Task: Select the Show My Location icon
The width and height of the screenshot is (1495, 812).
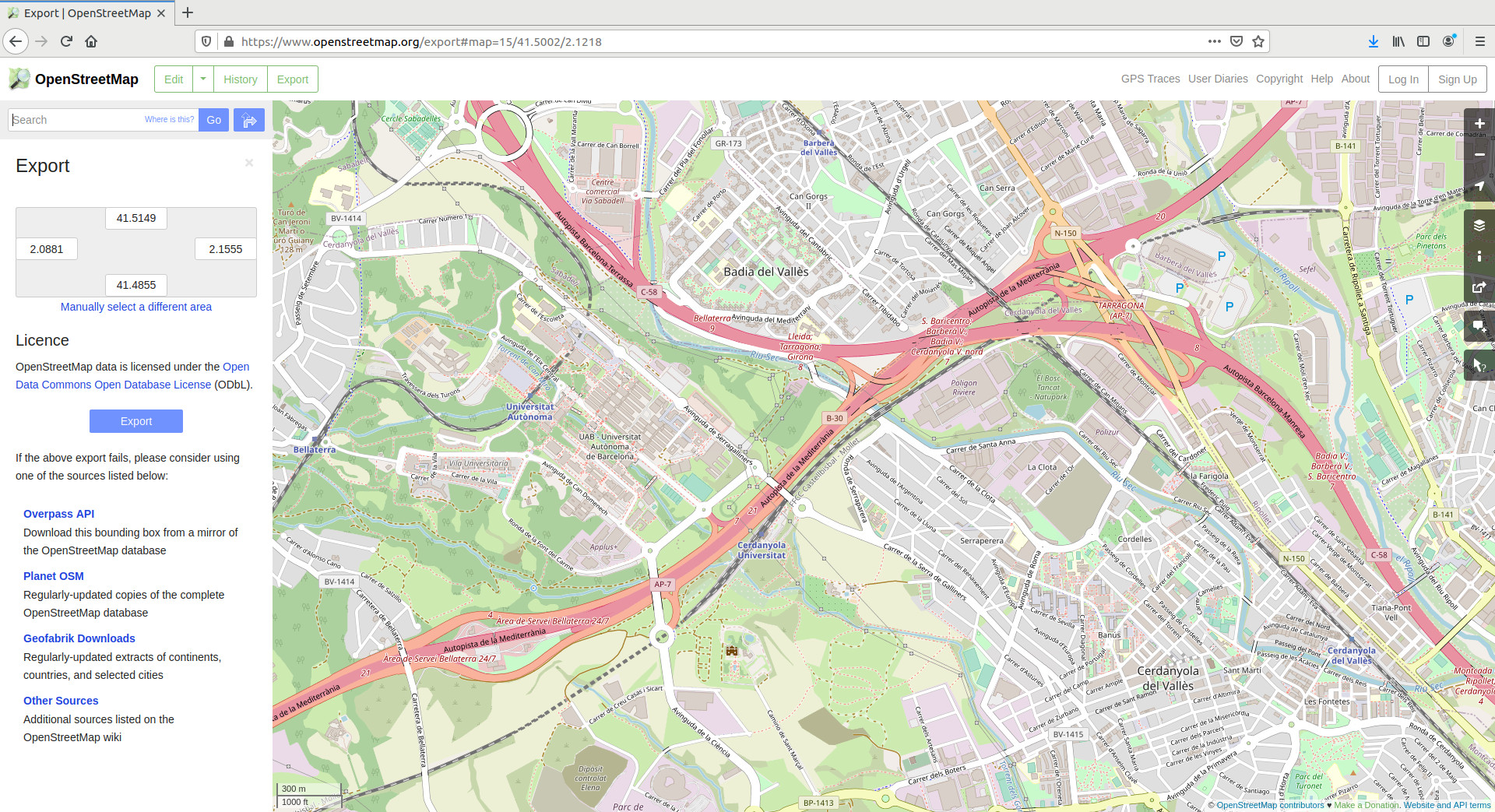Action: click(1479, 186)
